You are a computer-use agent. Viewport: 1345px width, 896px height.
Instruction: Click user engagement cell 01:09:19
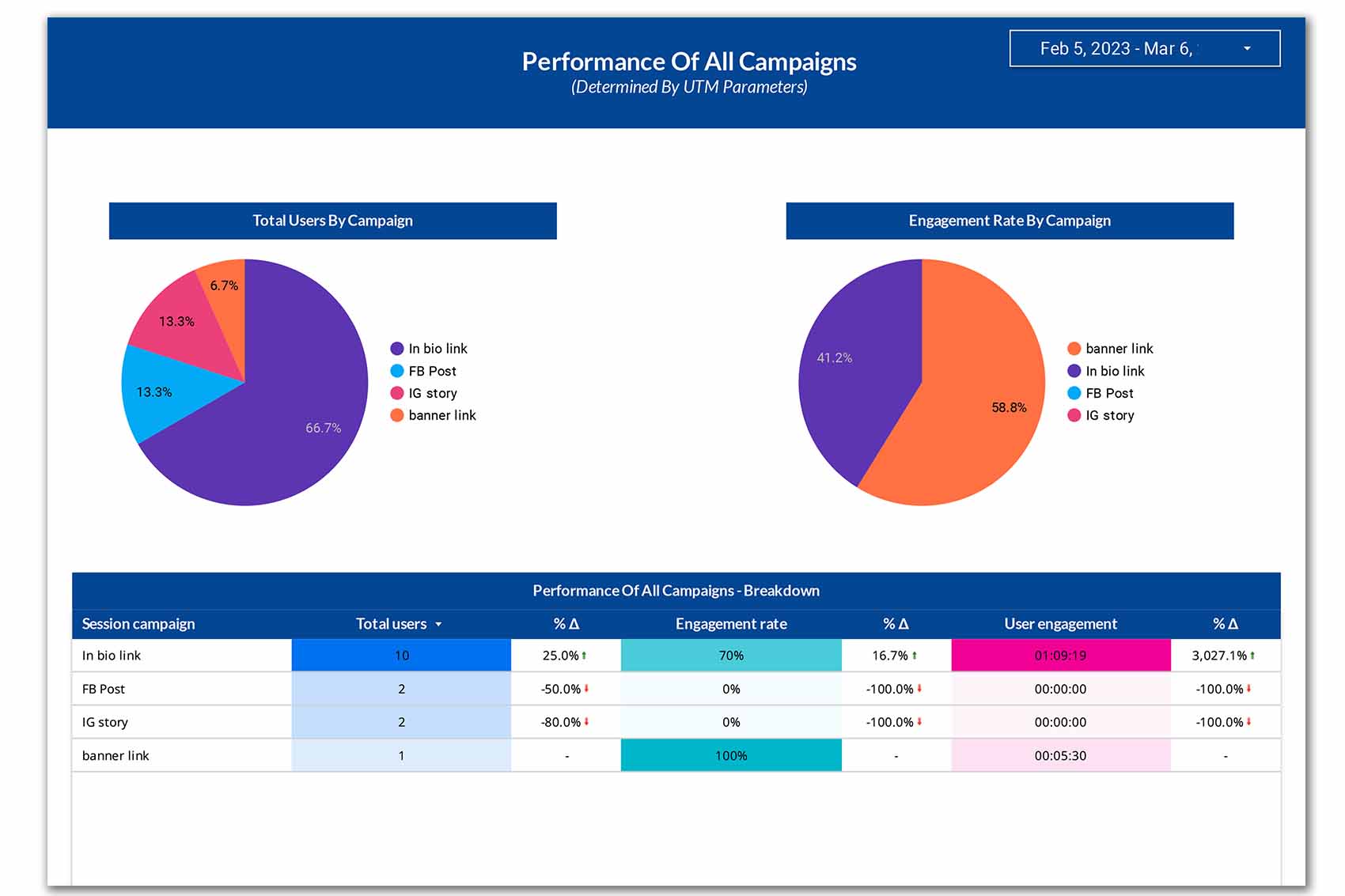1061,656
